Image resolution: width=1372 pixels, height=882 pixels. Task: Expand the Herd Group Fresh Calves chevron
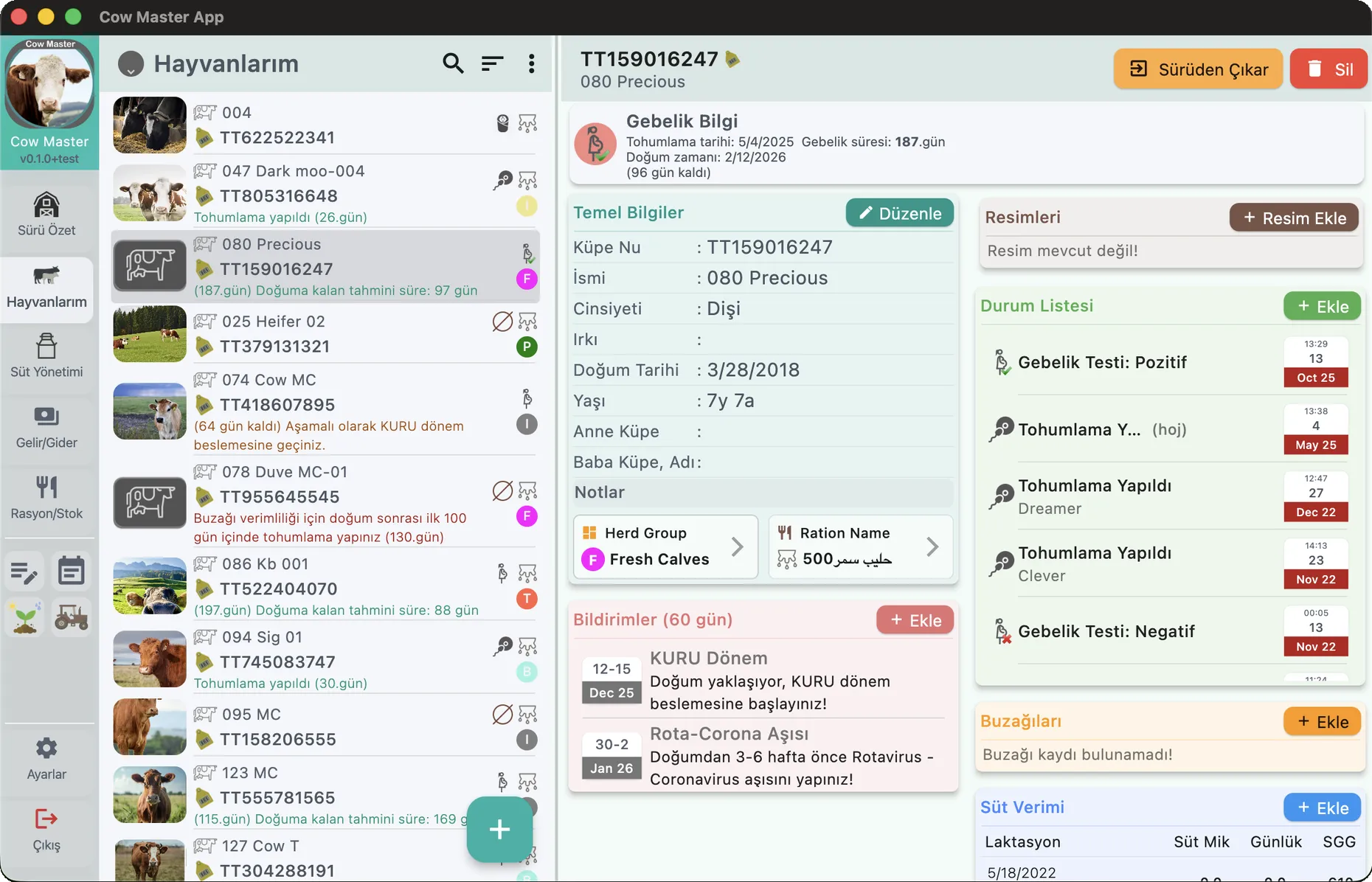[737, 546]
